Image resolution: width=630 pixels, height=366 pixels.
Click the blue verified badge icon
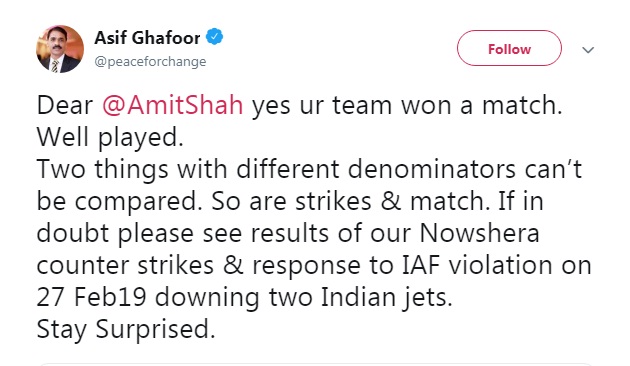215,37
